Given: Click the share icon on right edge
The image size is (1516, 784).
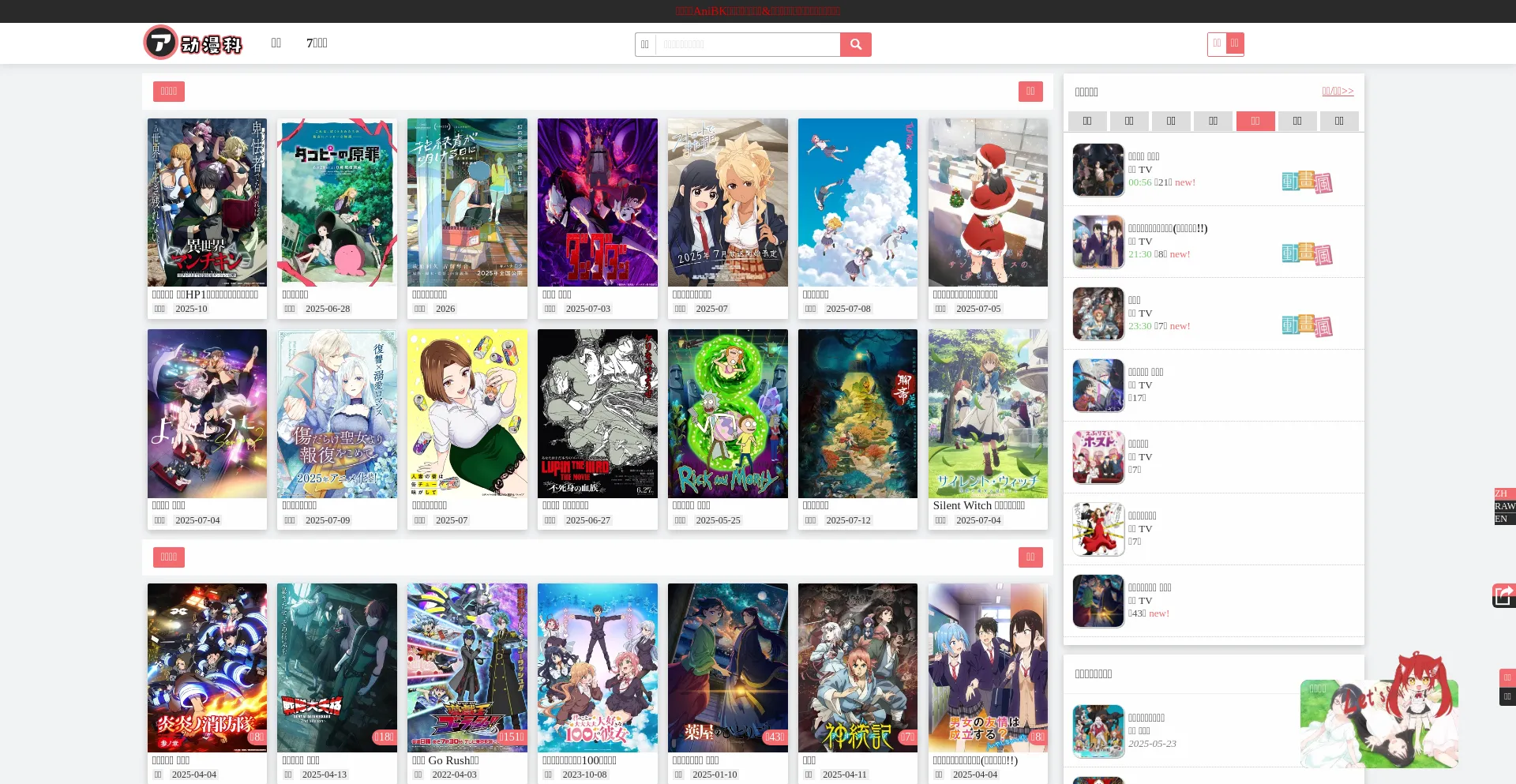Looking at the screenshot, I should click(1503, 595).
